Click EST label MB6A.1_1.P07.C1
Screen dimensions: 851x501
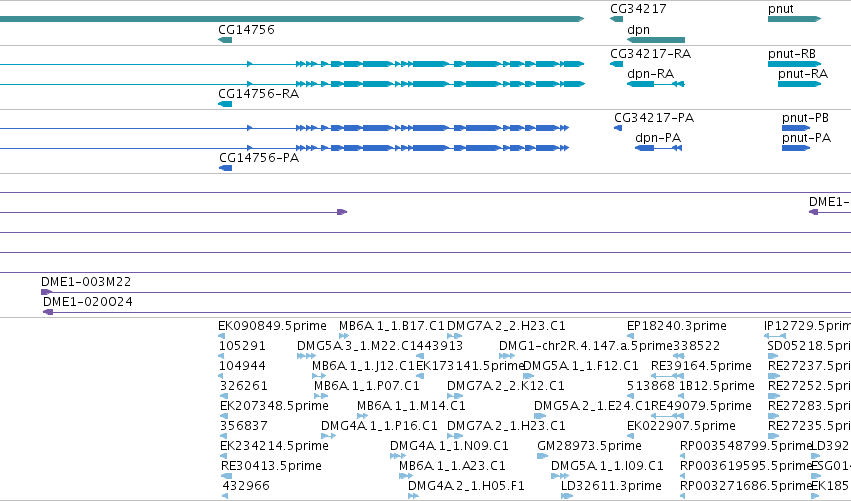click(366, 386)
